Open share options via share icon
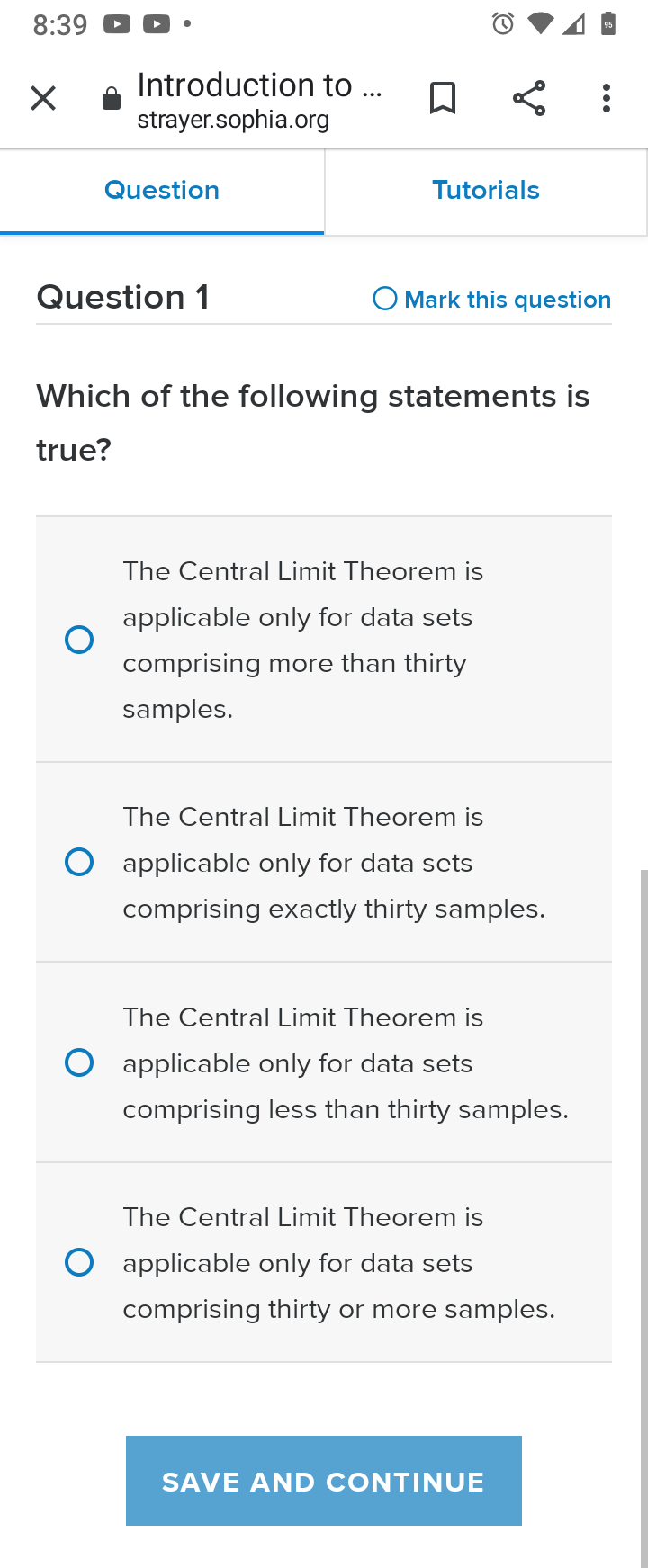The height and width of the screenshot is (1568, 648). coord(529,98)
